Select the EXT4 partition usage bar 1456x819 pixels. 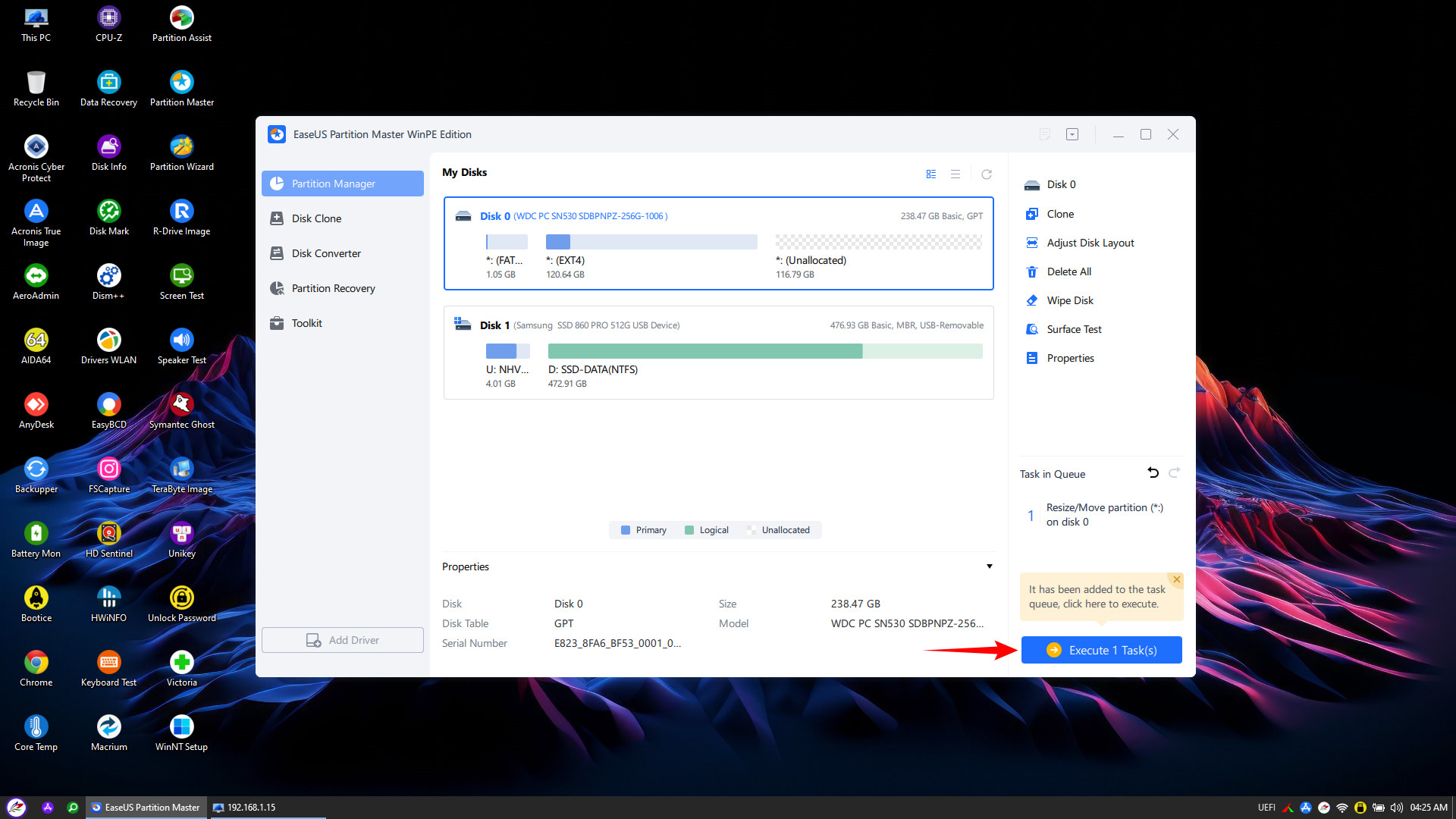(651, 242)
